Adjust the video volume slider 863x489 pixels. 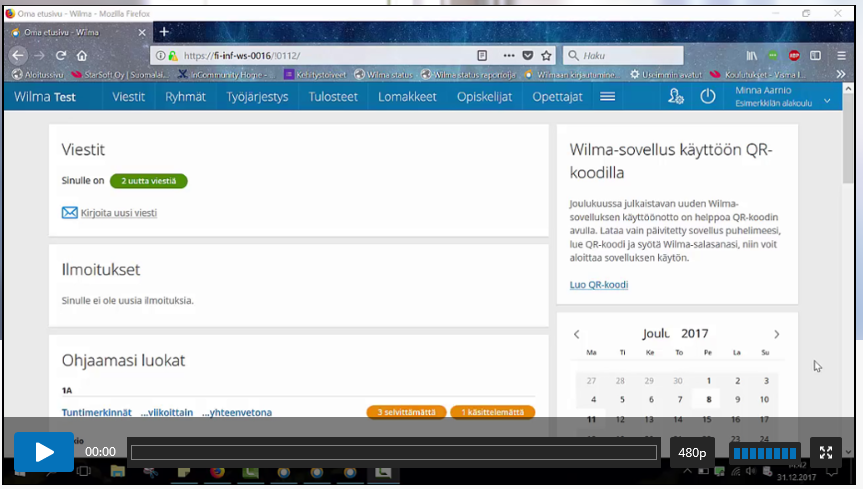(x=765, y=453)
